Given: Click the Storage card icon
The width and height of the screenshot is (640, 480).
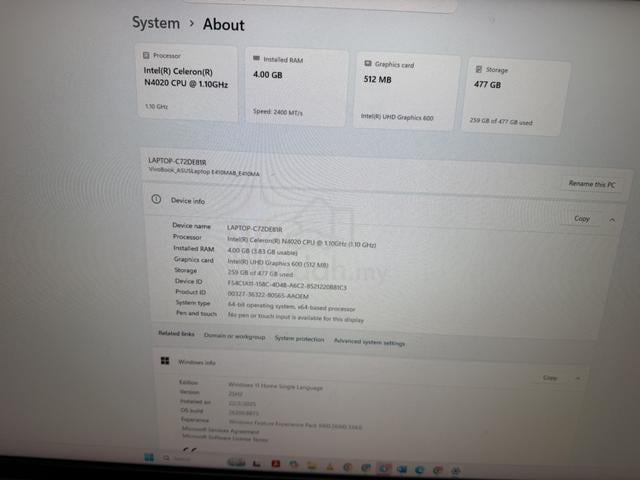Looking at the screenshot, I should (479, 69).
